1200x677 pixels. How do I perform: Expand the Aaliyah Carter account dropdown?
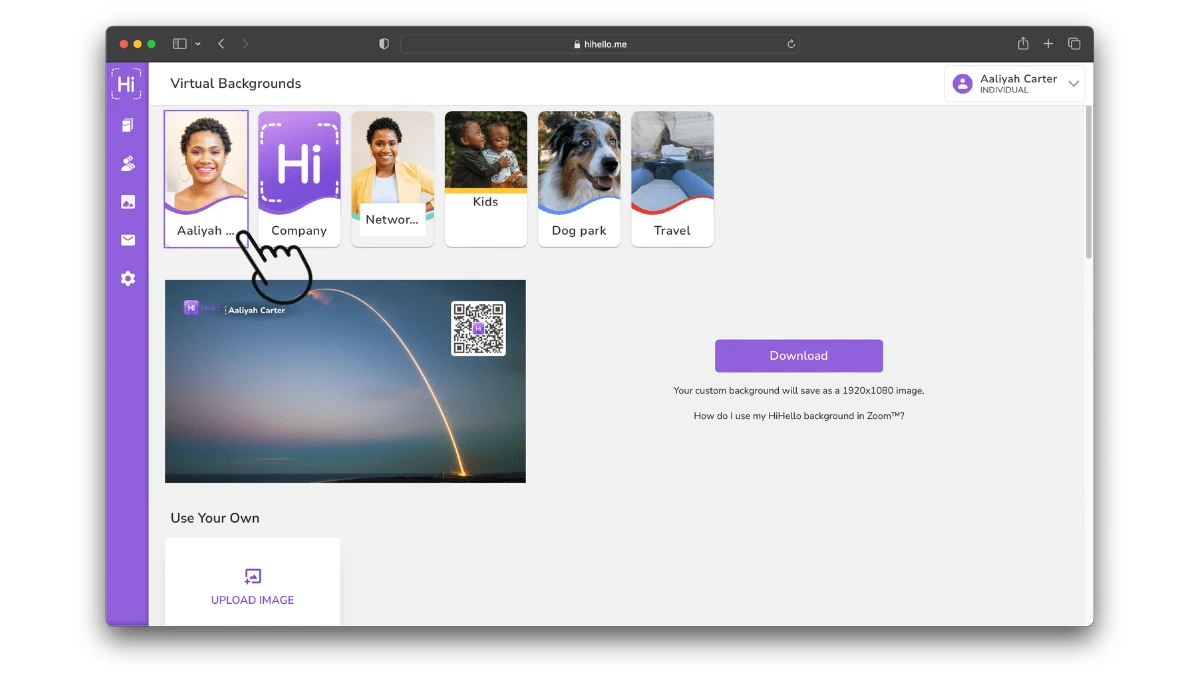1073,84
